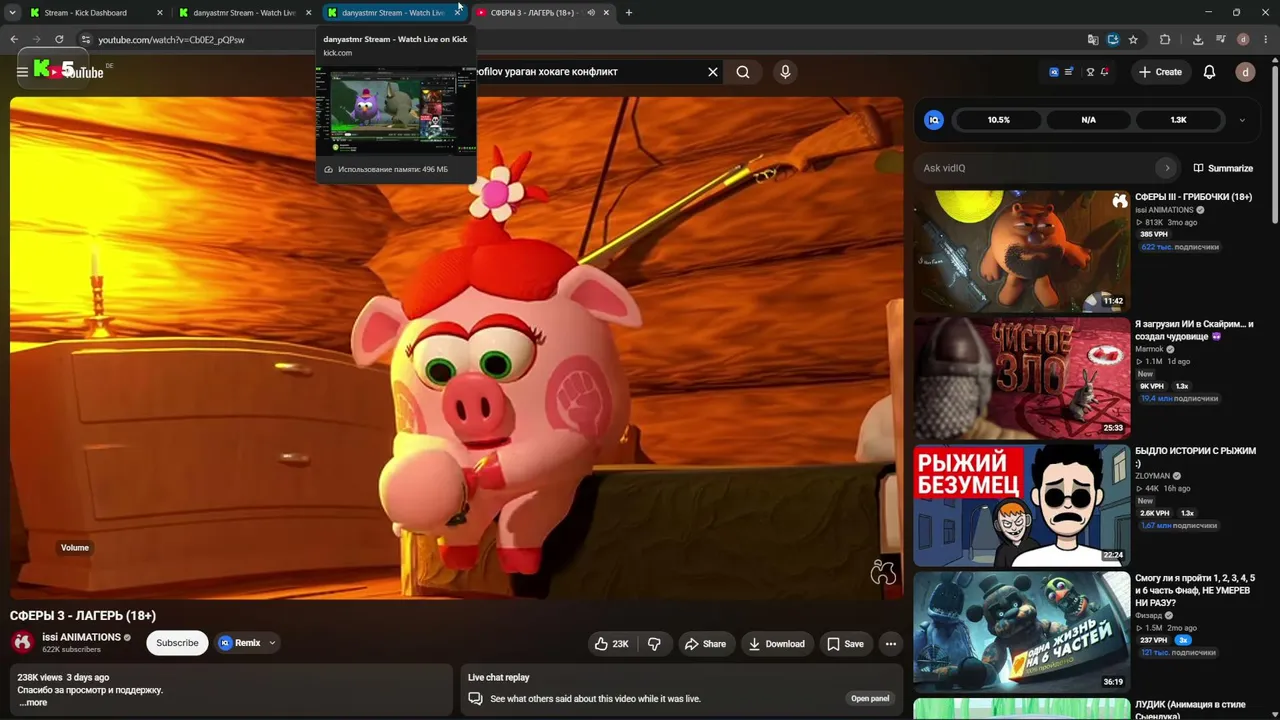The width and height of the screenshot is (1280, 720).
Task: Dislike the video
Action: (x=654, y=644)
